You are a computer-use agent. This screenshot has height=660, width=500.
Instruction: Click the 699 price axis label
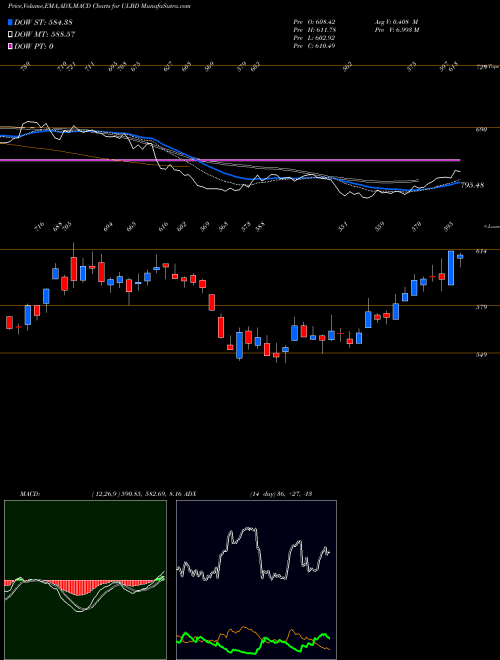coord(481,130)
